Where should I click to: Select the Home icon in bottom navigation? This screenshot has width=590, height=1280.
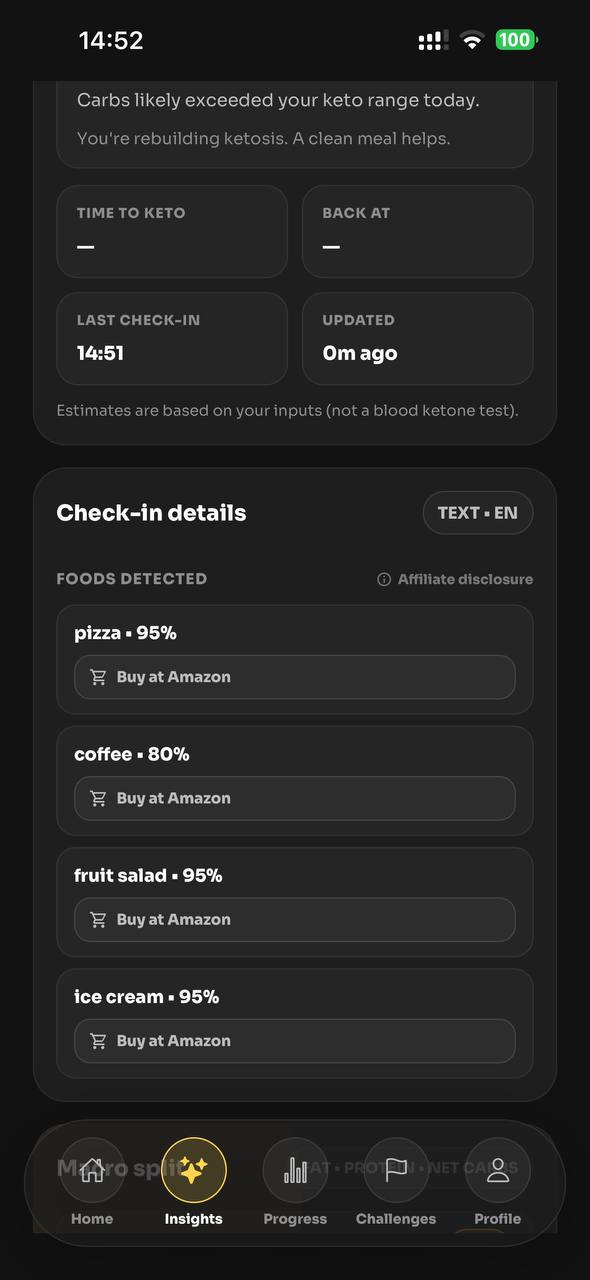pyautogui.click(x=91, y=1170)
